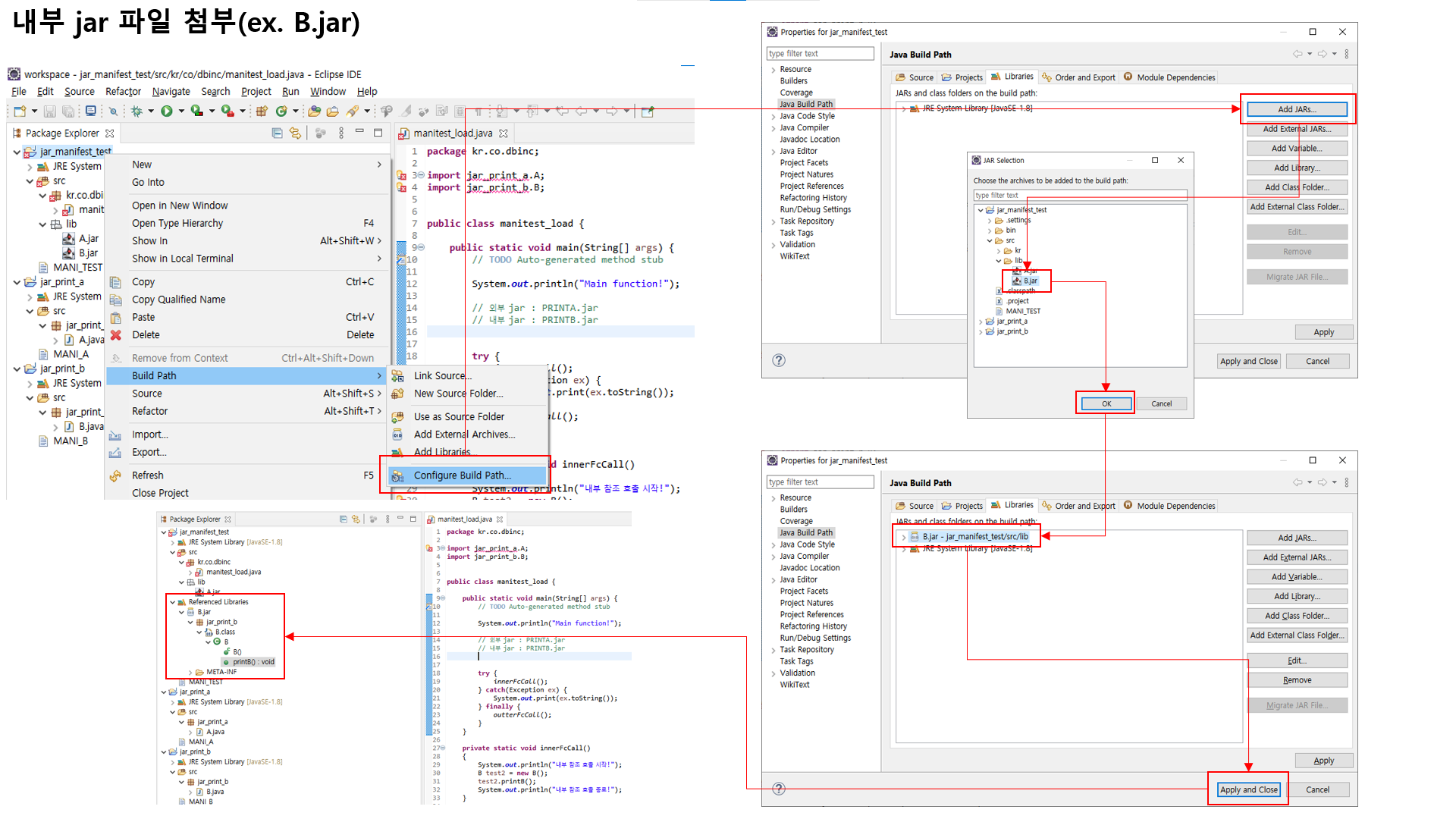This screenshot has width=1456, height=819.
Task: Toggle Link with Editor in Package Explorer
Action: pyautogui.click(x=295, y=133)
